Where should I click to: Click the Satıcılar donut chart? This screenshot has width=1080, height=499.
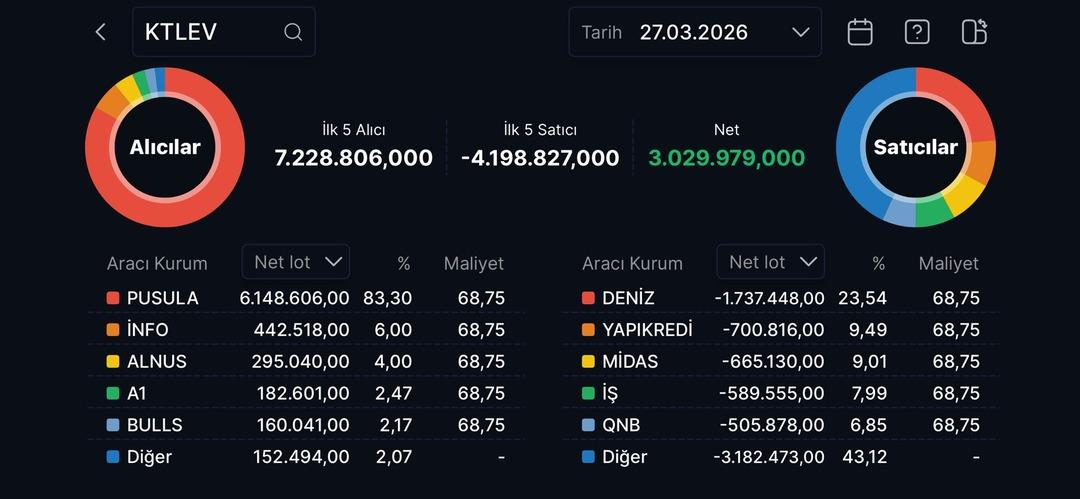(x=915, y=148)
